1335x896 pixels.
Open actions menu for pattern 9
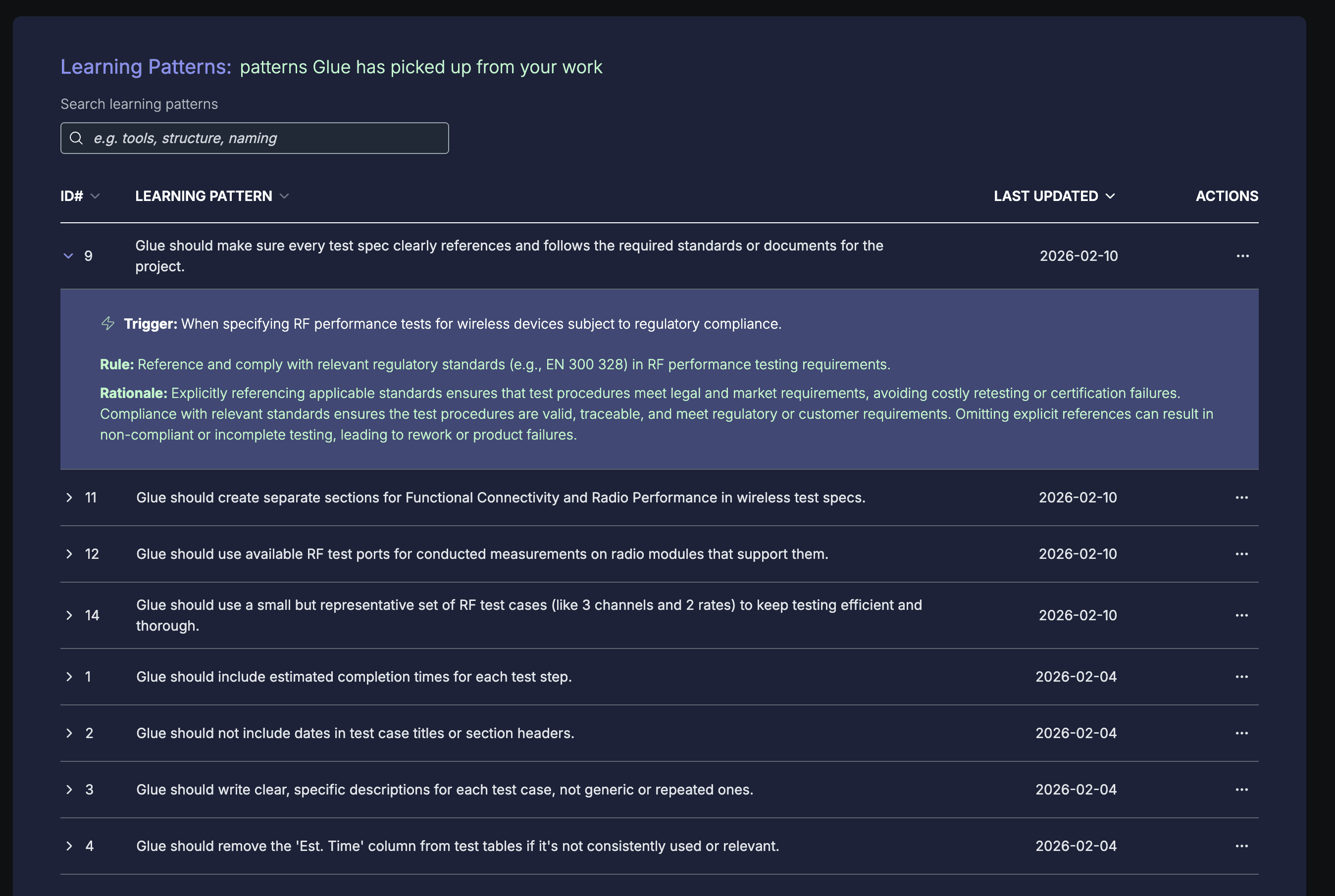(1242, 256)
